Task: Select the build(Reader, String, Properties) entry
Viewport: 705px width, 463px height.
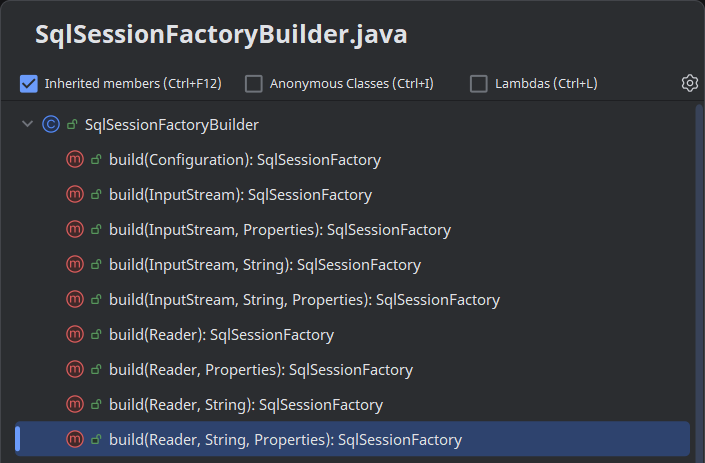Action: 285,440
